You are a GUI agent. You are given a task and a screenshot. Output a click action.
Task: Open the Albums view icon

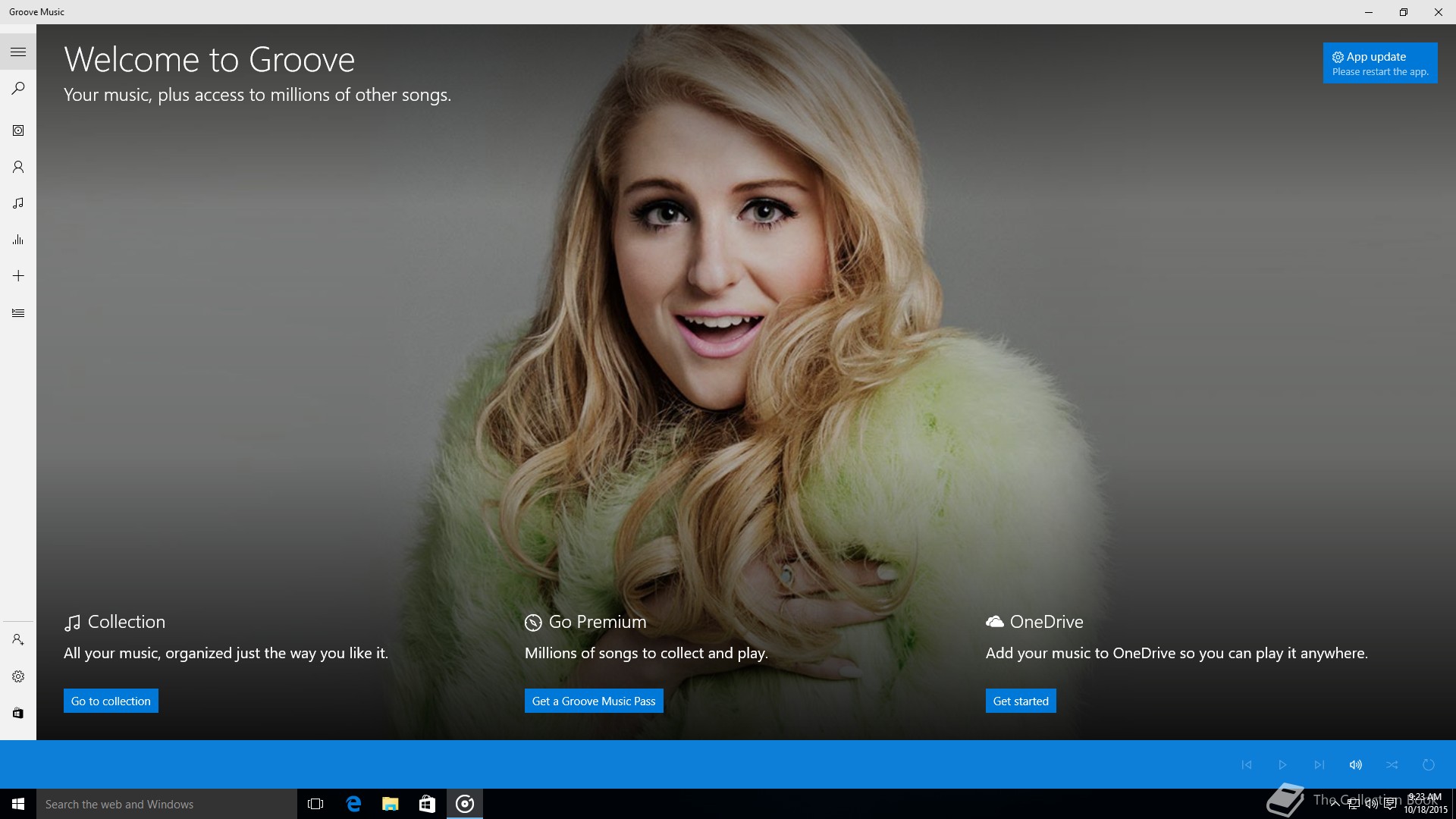(18, 130)
